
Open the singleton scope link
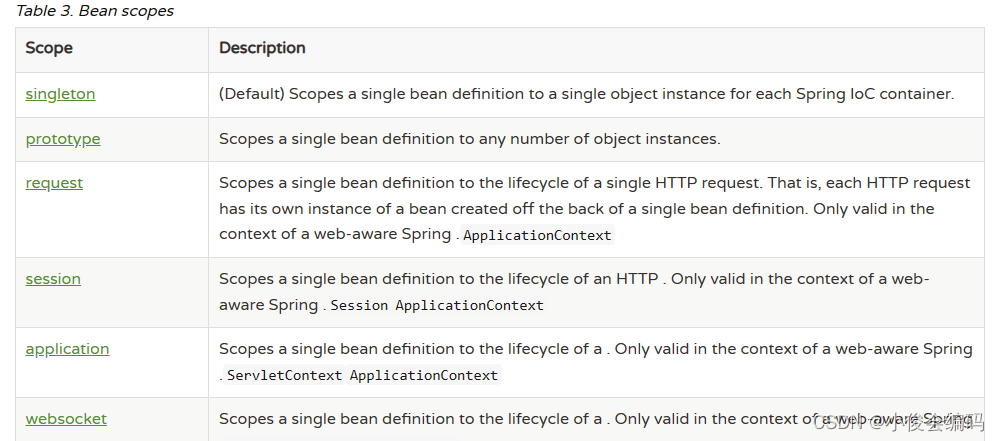tap(60, 94)
